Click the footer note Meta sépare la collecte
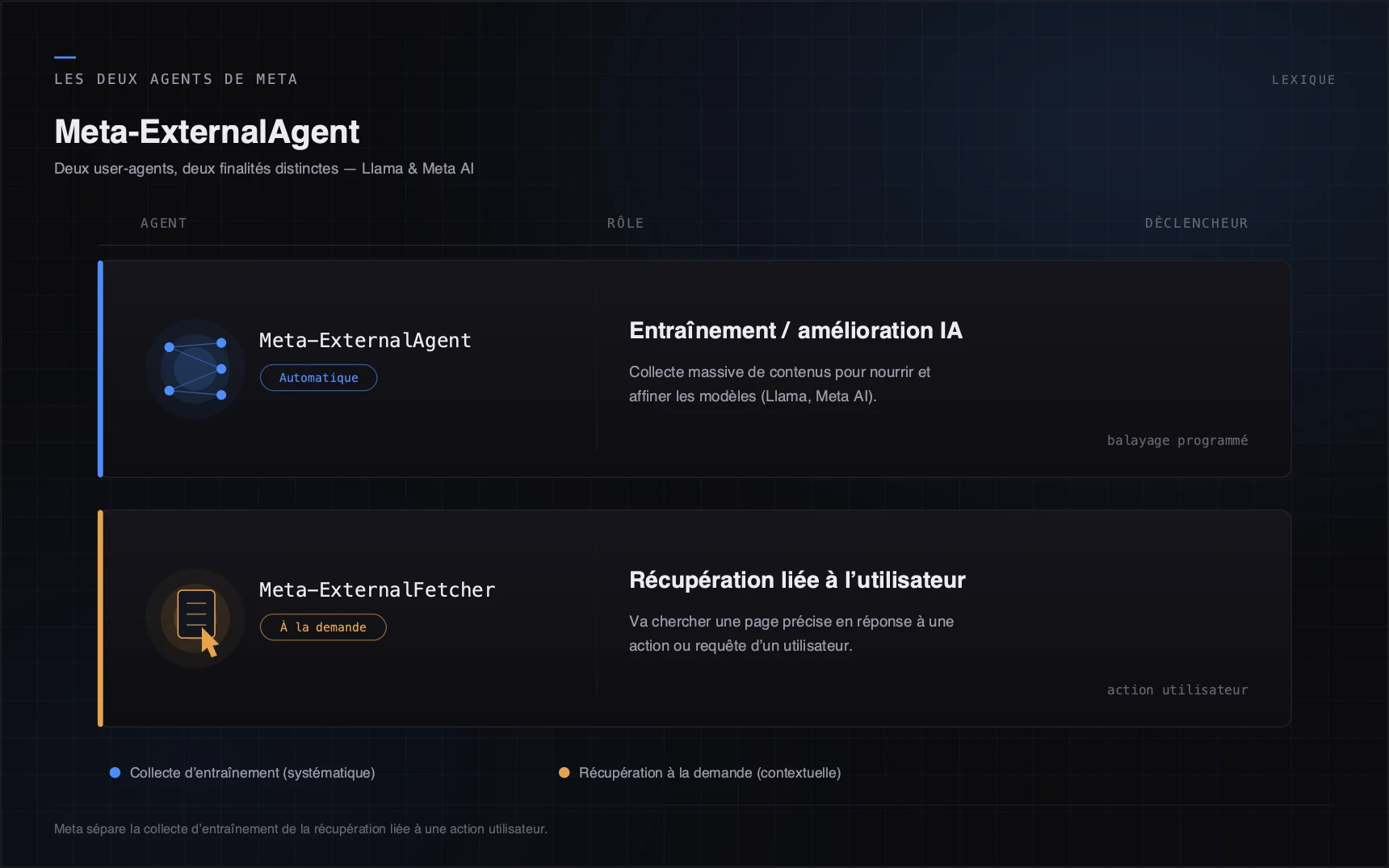1389x868 pixels. point(300,829)
